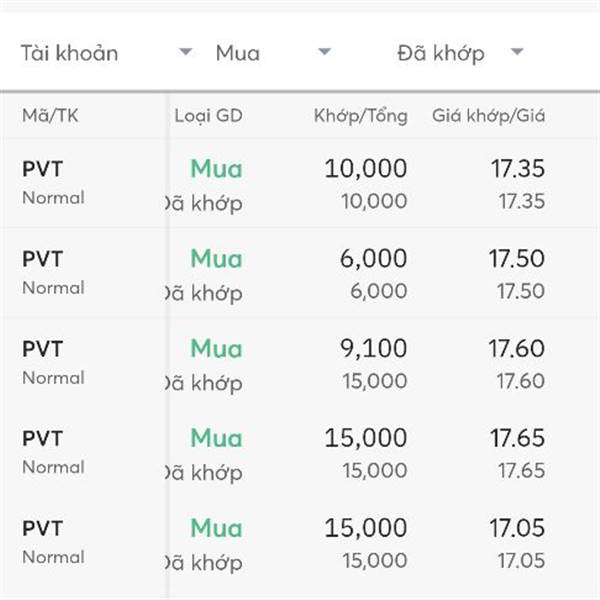This screenshot has height=600, width=600.
Task: Click the arrow icon beside Đã khớp
Action: [516, 52]
